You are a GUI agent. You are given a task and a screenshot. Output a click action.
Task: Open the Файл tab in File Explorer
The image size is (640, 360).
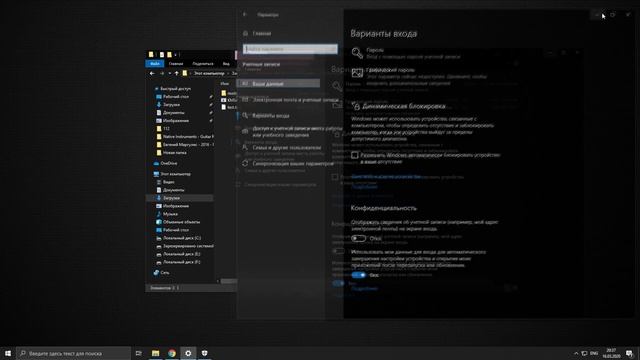point(155,64)
